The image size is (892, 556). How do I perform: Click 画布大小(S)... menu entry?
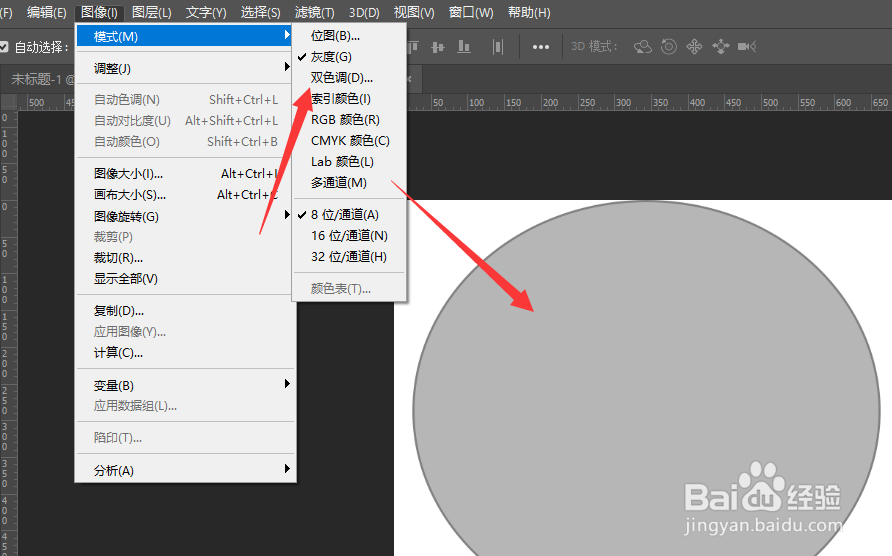185,195
